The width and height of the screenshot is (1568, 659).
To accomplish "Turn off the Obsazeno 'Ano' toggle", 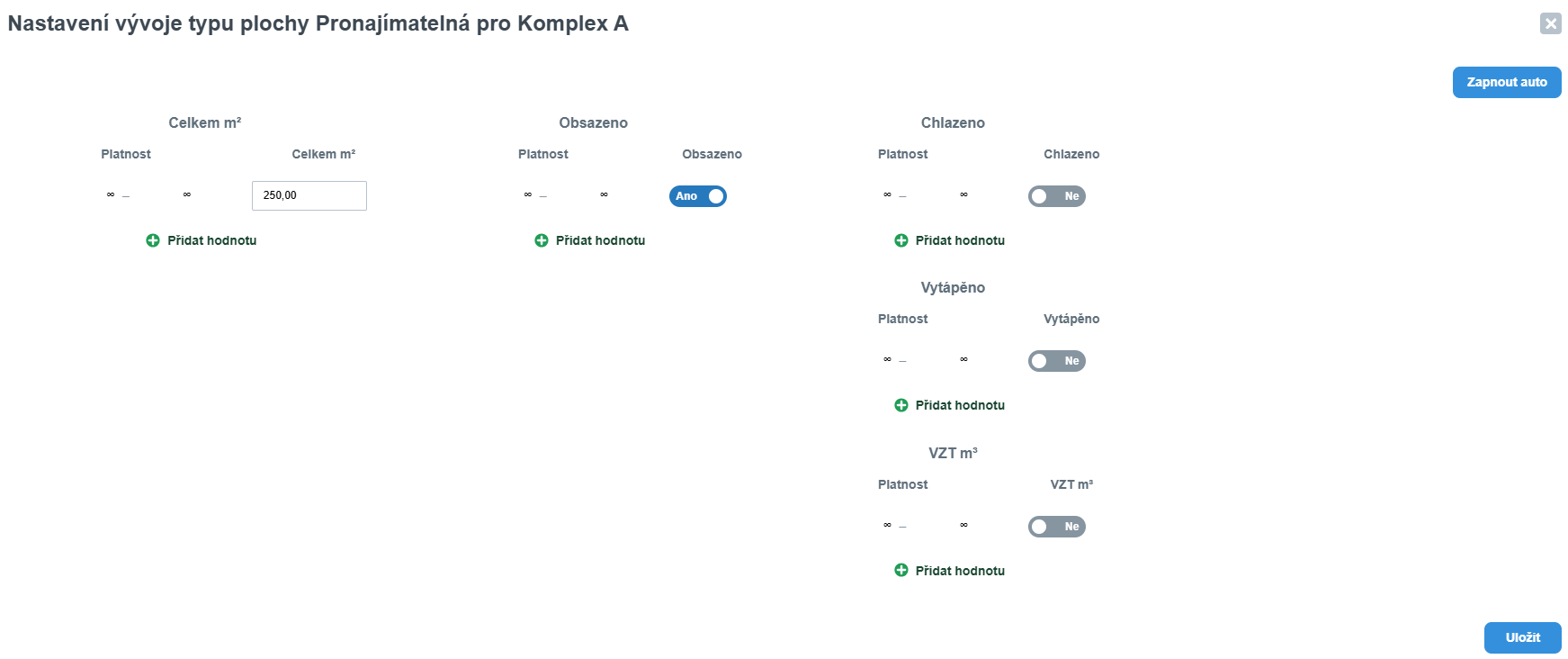I will coord(698,196).
